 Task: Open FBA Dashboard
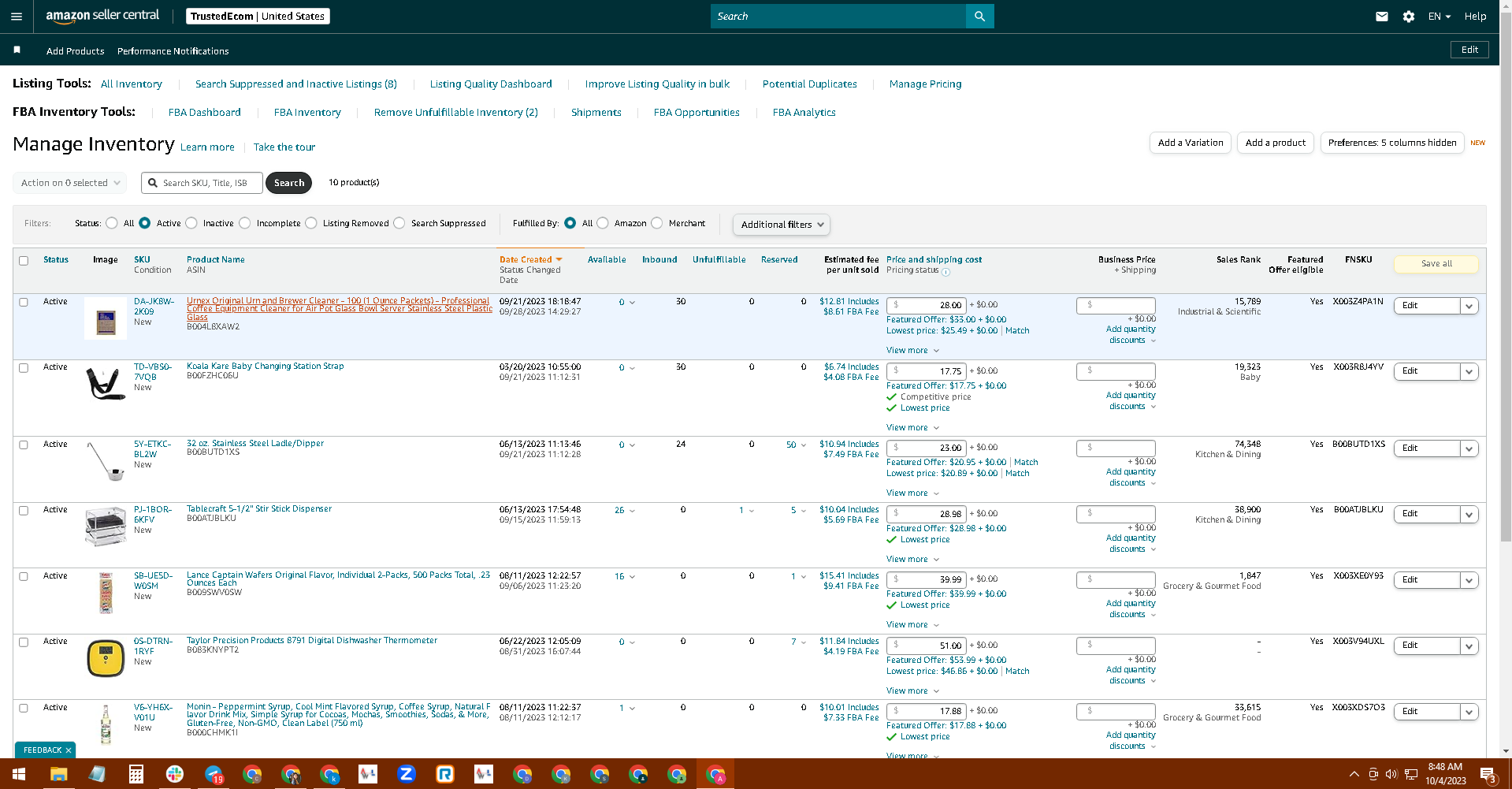[205, 112]
